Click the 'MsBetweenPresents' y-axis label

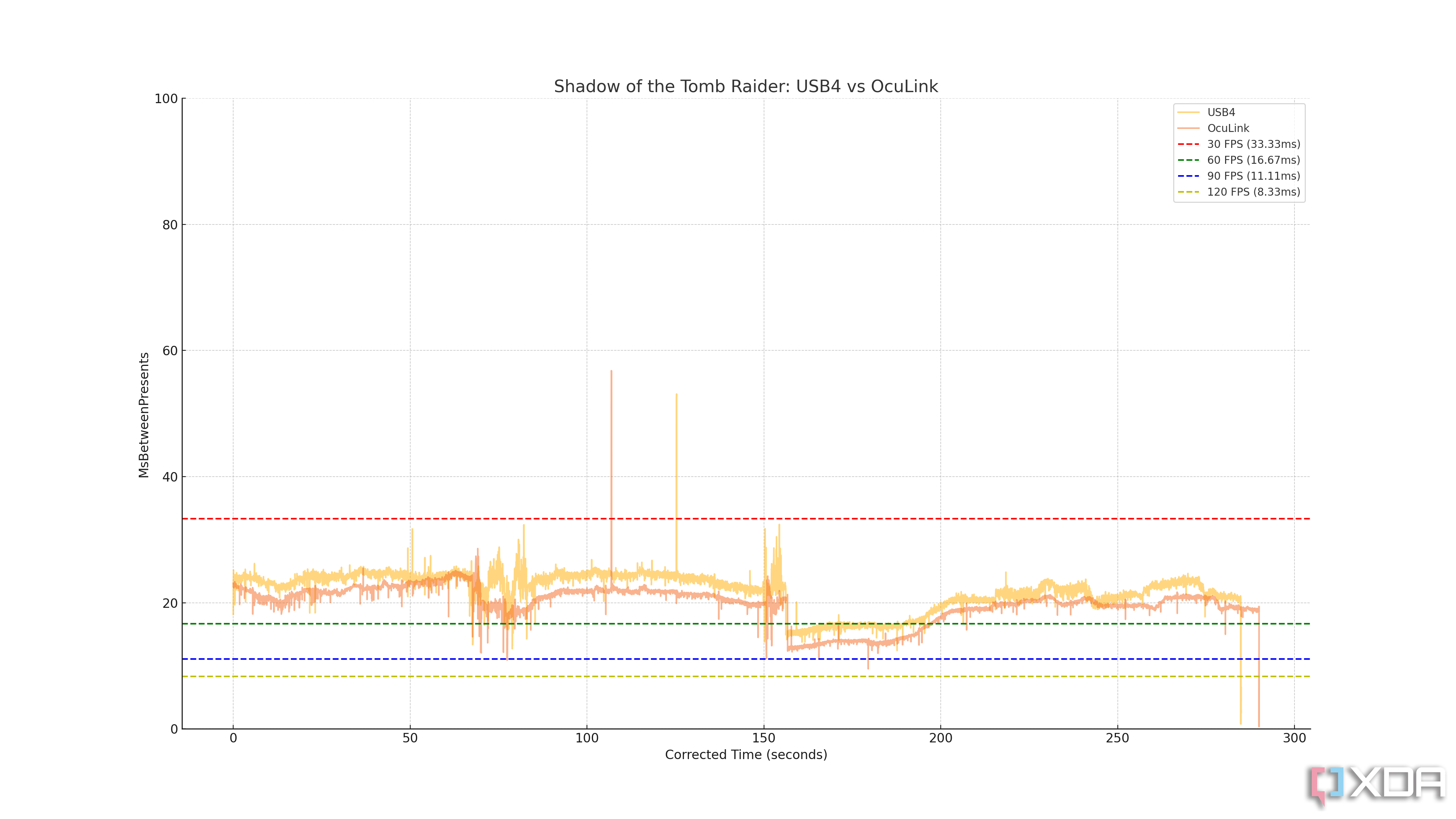coord(144,415)
